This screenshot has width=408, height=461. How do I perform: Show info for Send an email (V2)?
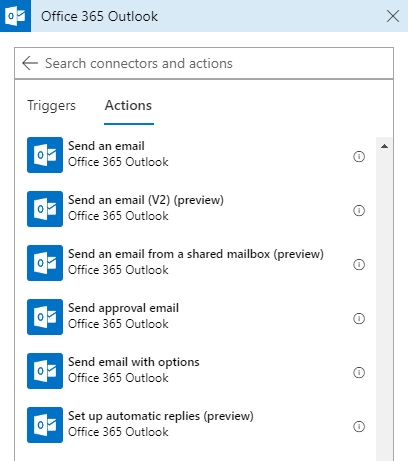359,210
